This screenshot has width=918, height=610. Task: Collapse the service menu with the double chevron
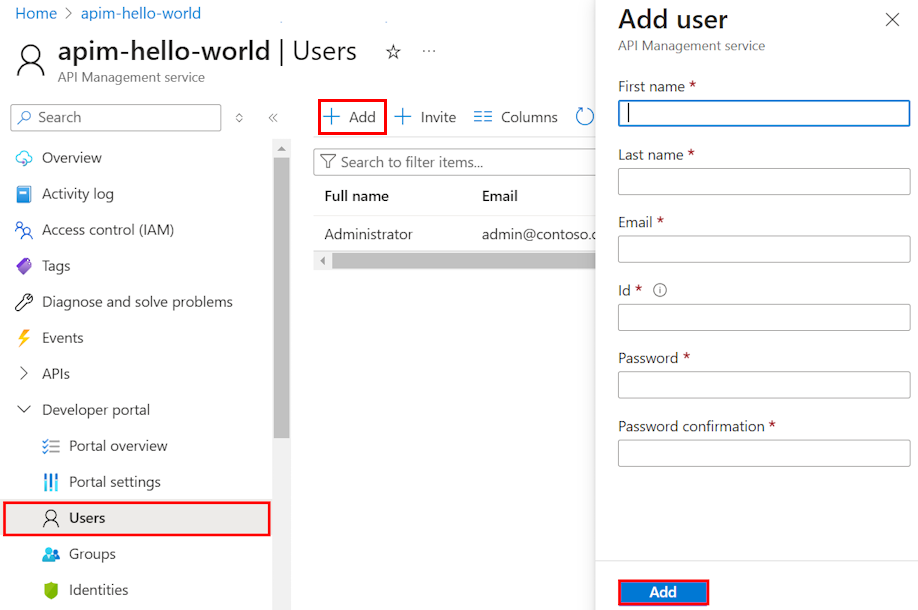click(273, 117)
